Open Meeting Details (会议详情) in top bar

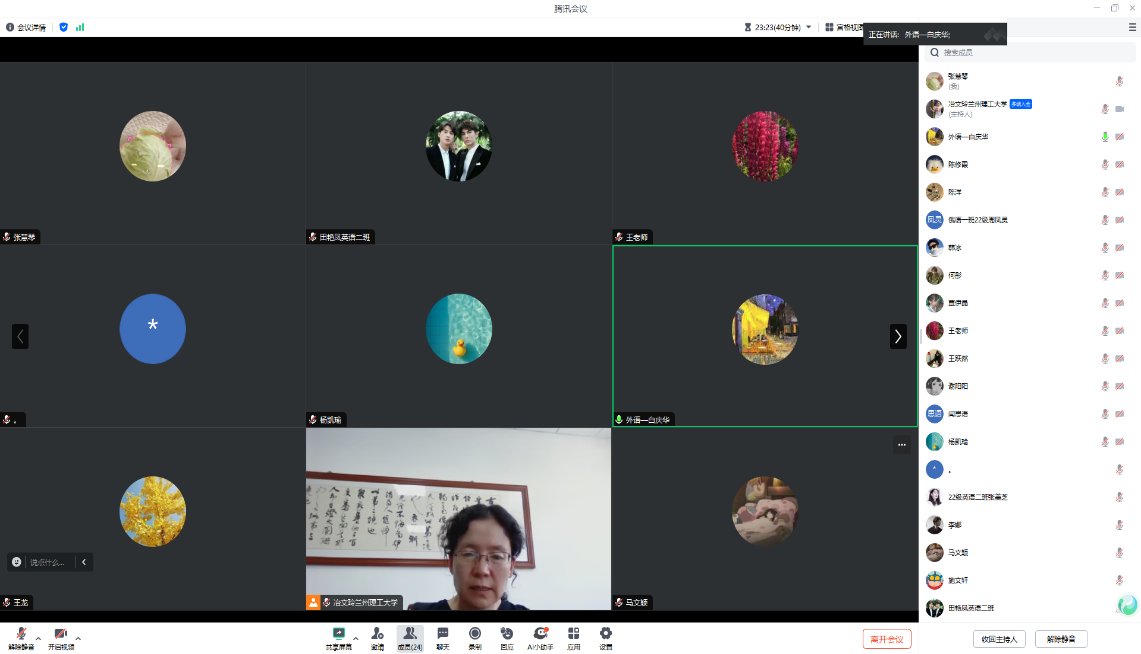point(26,27)
